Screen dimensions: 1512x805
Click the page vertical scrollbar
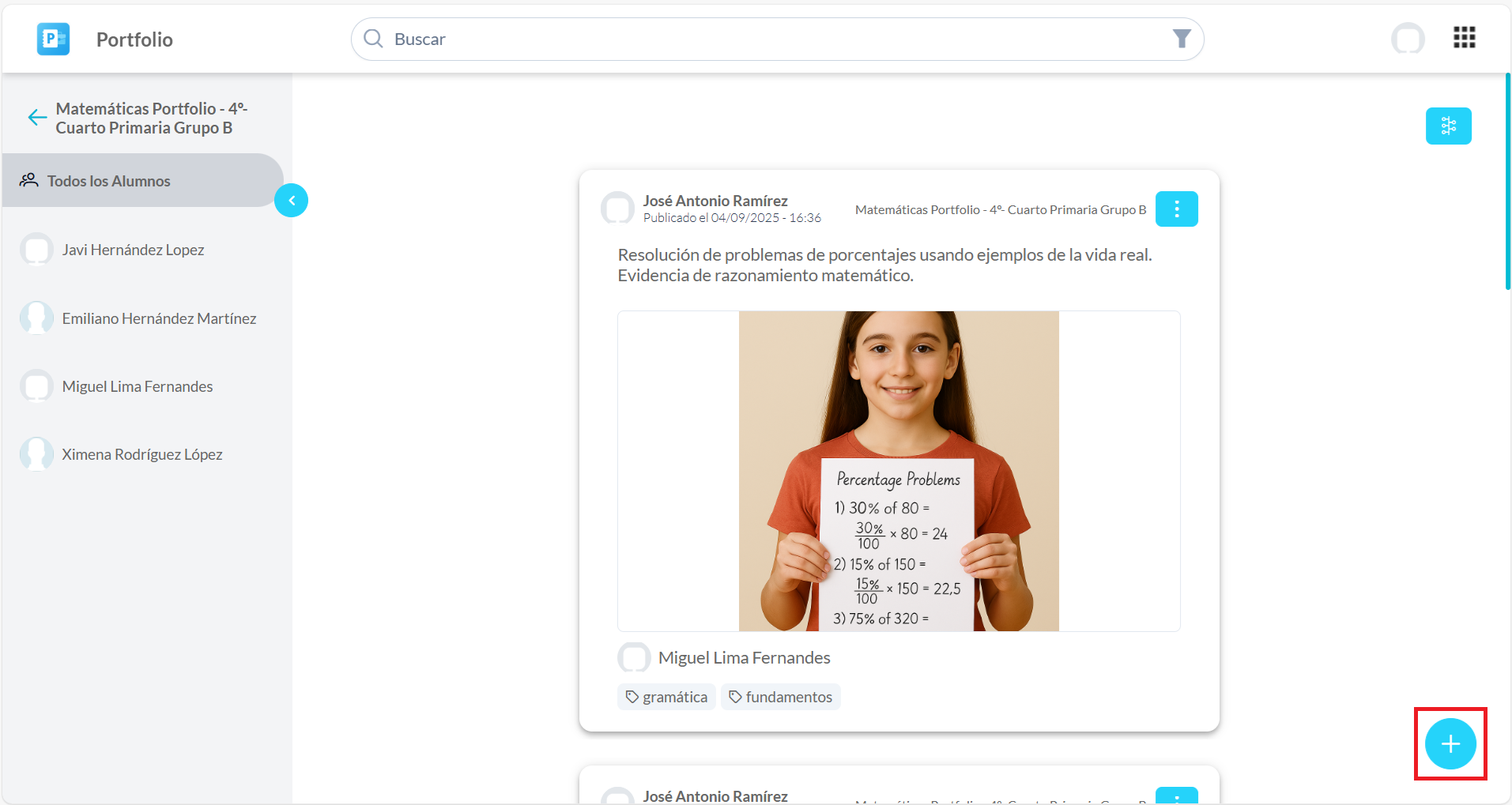tap(1507, 182)
